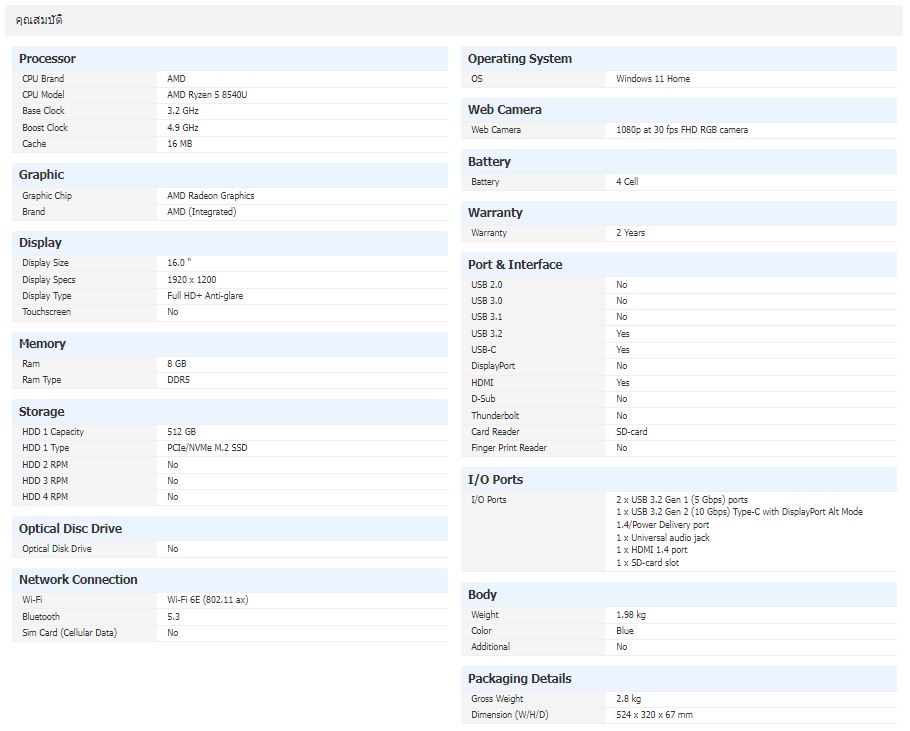
Task: Select the "524 x 320 x 67 mm" dimension value
Action: 655,715
